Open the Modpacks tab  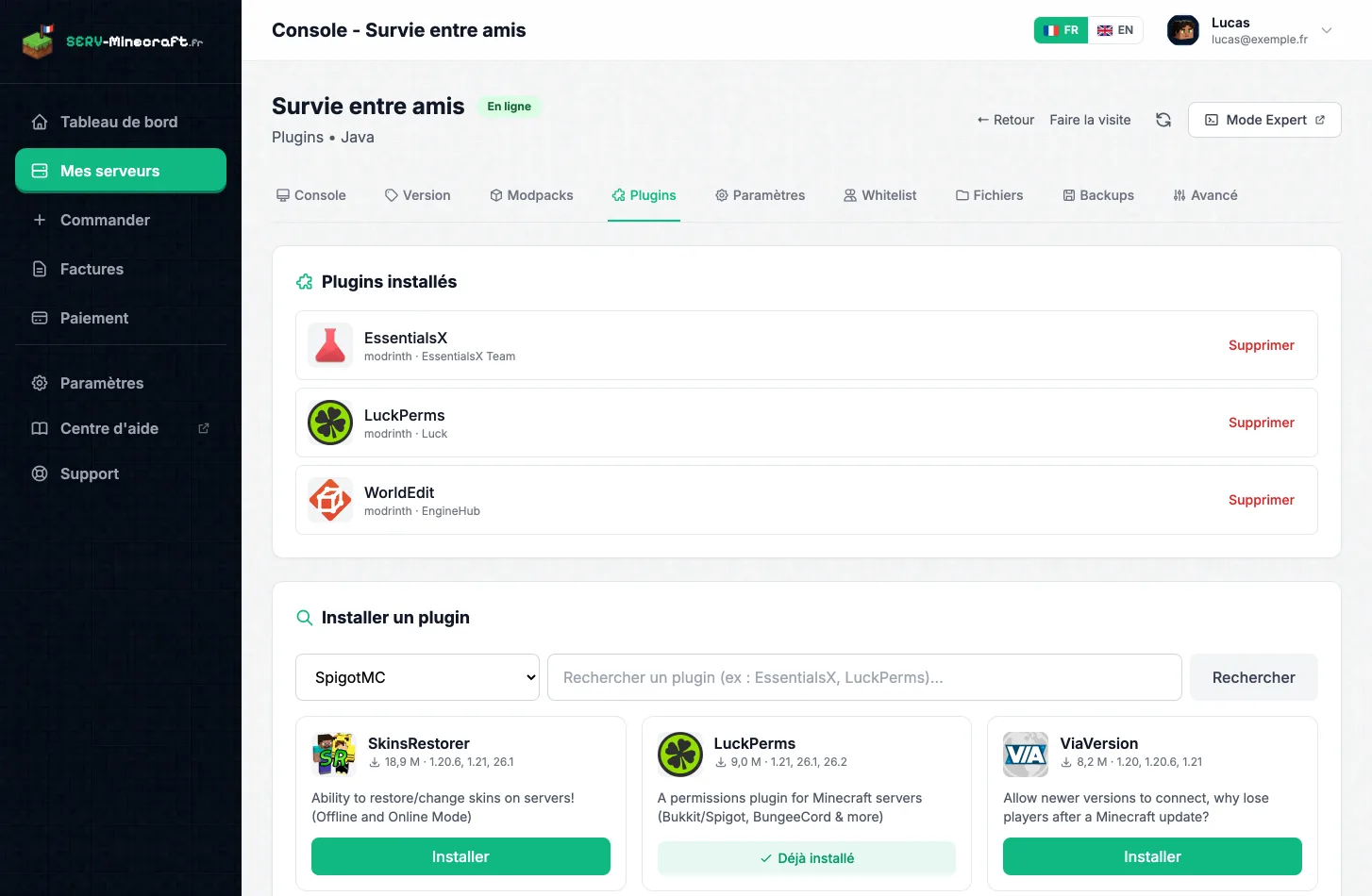point(531,195)
